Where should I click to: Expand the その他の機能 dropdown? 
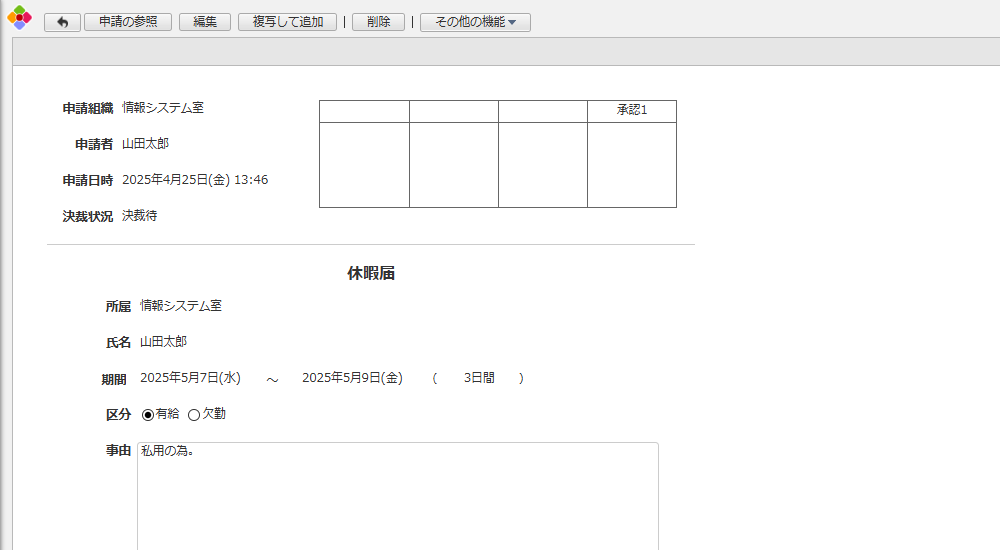[475, 22]
